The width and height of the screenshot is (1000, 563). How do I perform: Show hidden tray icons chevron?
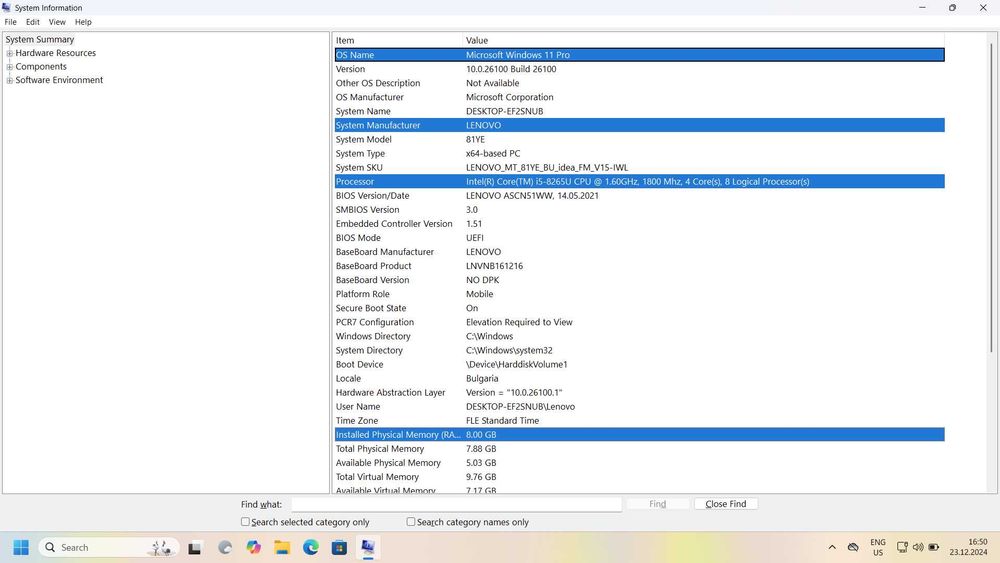(x=832, y=547)
